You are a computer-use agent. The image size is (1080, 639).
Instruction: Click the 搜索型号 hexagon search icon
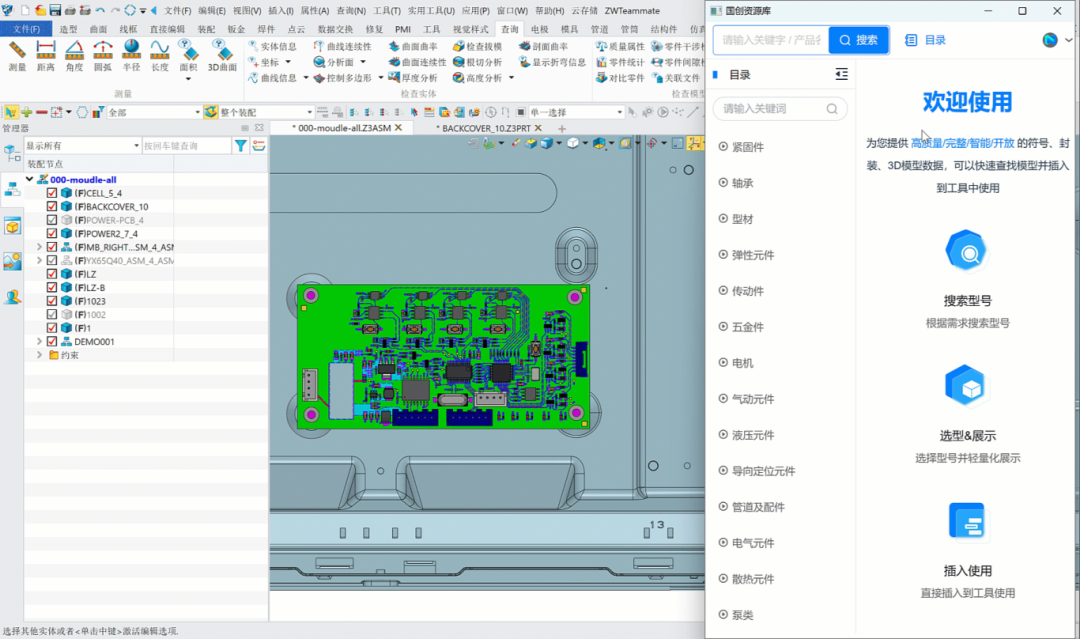point(967,252)
